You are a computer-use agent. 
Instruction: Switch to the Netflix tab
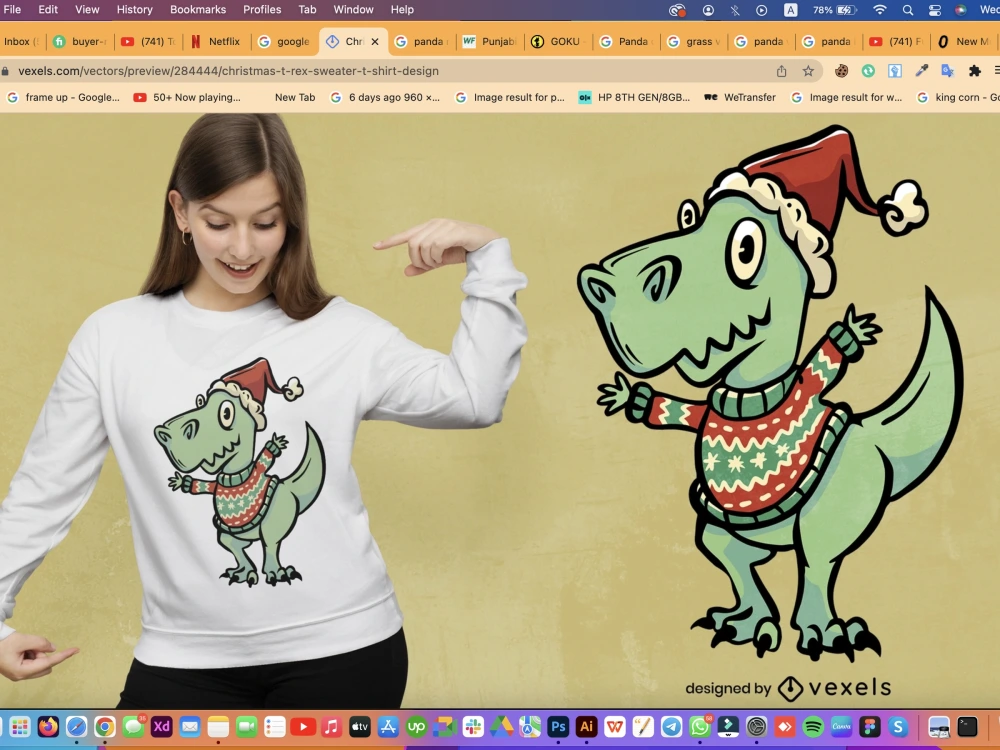coord(217,41)
